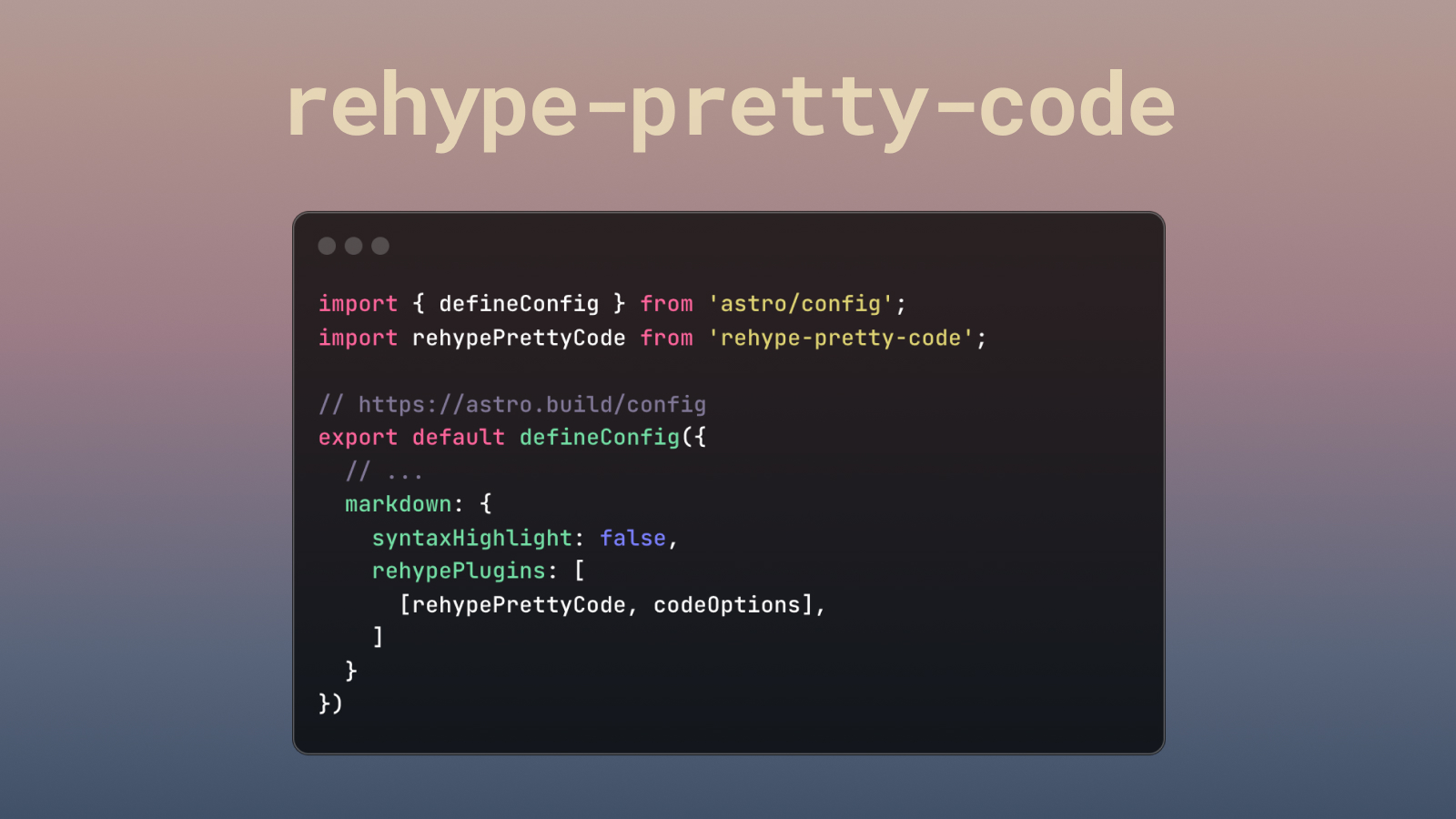Click the false value after syntaxHighlight
Screen dimensions: 1456x819
[633, 538]
